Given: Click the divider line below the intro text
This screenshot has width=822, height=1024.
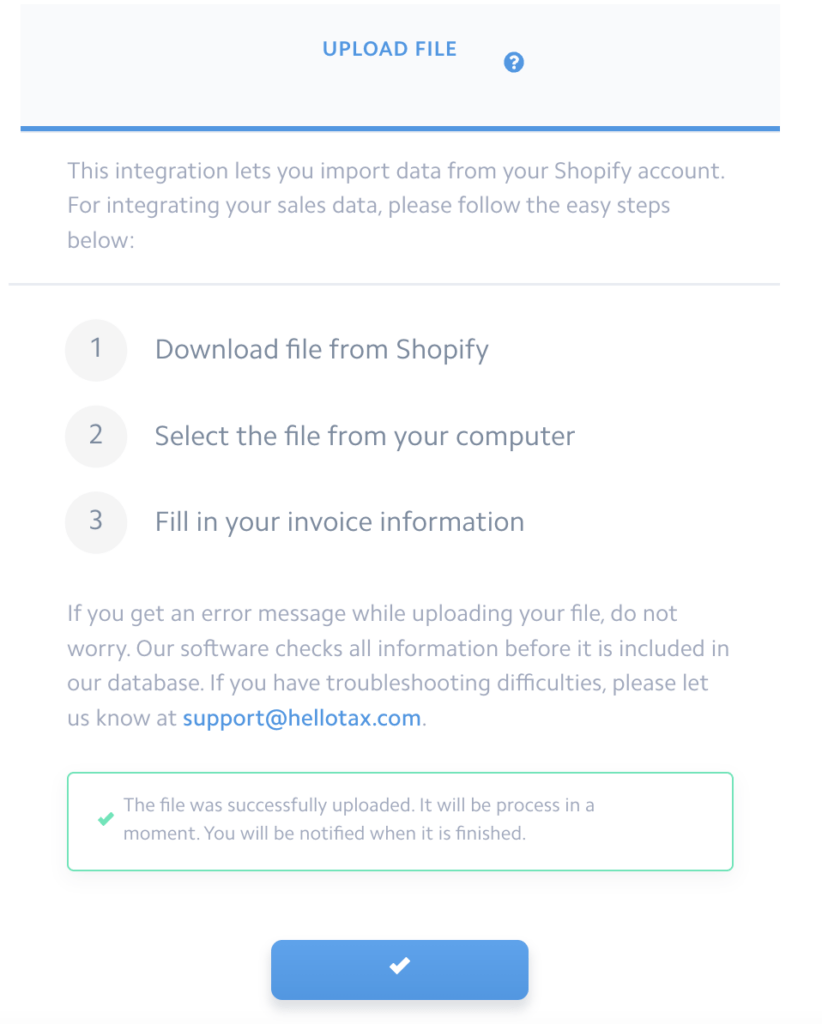Looking at the screenshot, I should [x=394, y=284].
